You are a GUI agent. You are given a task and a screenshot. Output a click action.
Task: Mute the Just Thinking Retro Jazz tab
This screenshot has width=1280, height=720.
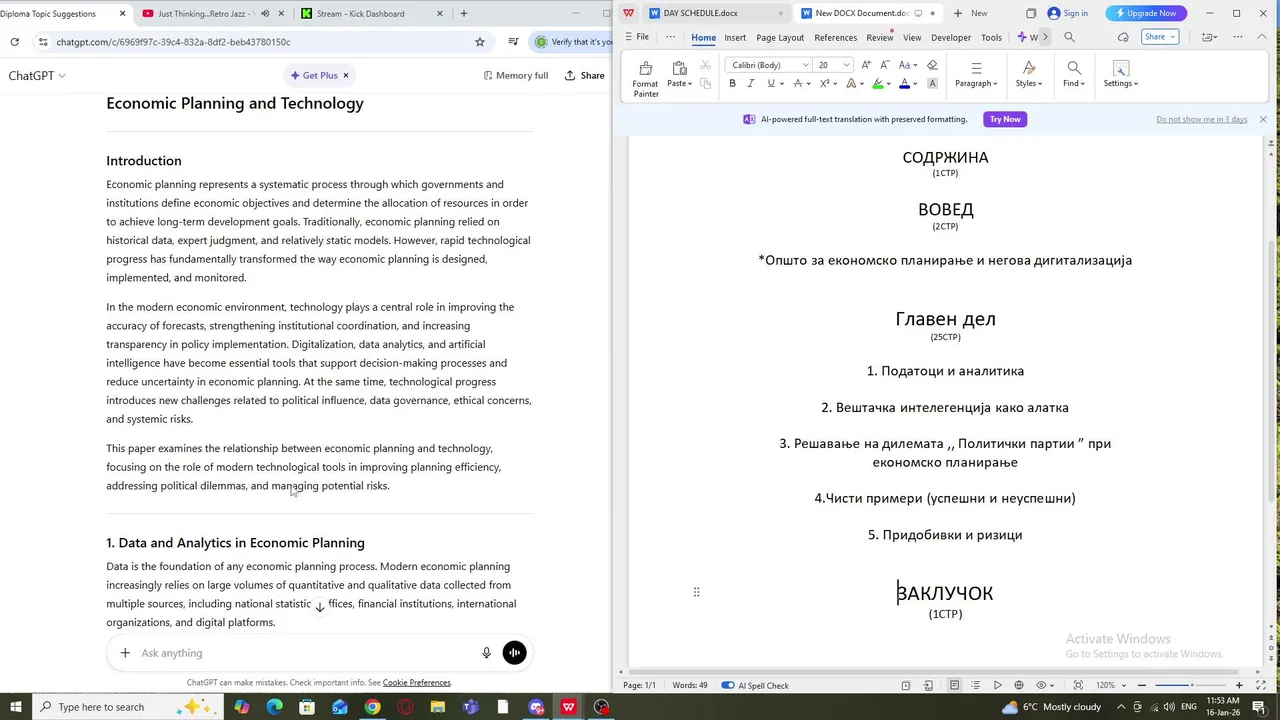coord(265,14)
